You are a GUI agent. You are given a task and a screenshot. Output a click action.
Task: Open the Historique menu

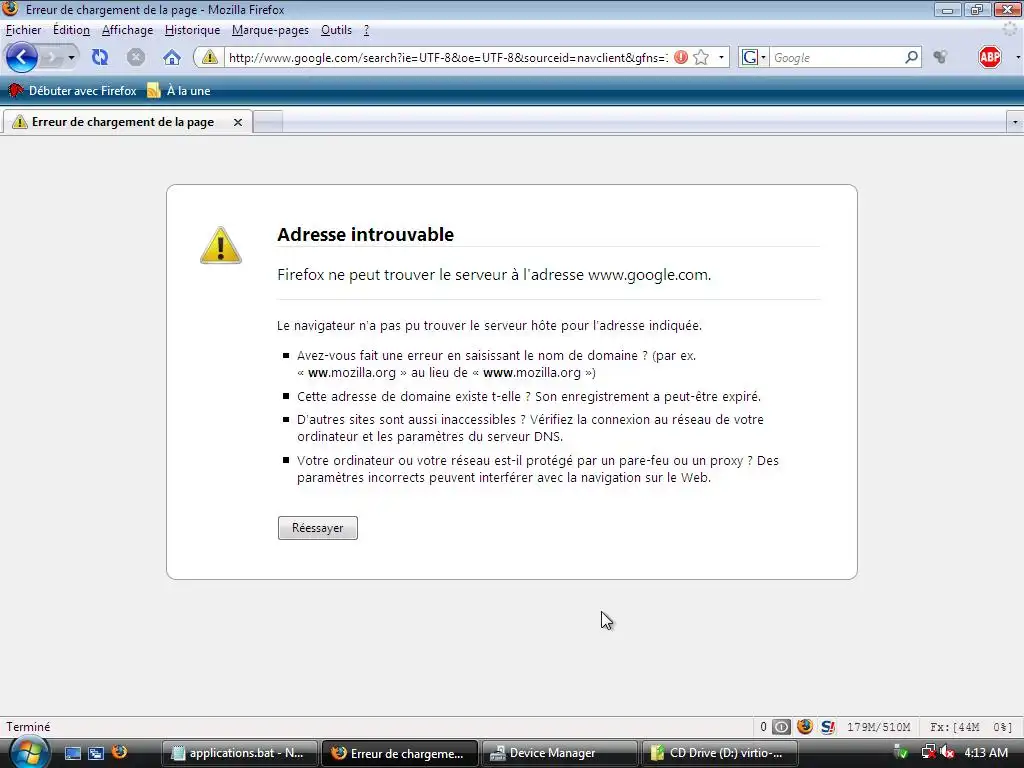(x=192, y=30)
